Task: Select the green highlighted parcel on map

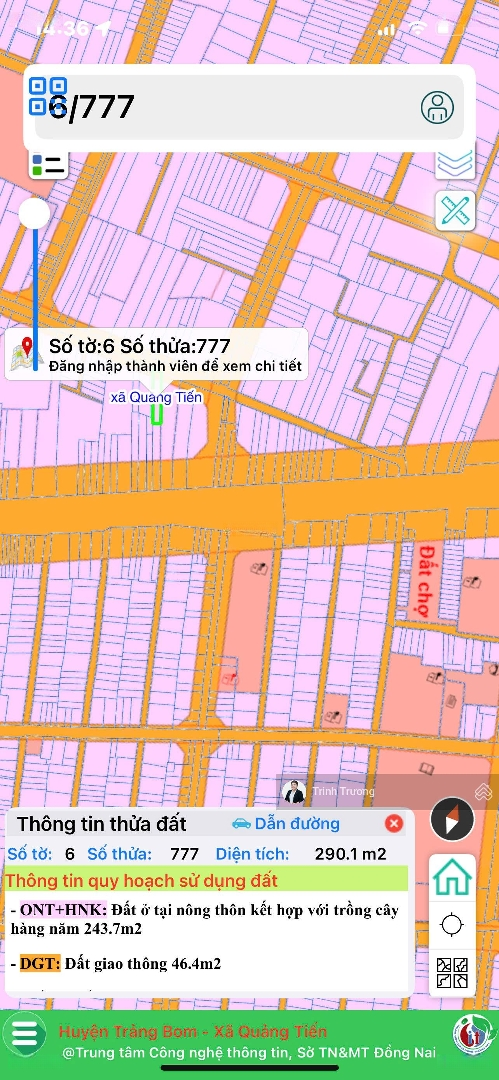Action: point(157,414)
